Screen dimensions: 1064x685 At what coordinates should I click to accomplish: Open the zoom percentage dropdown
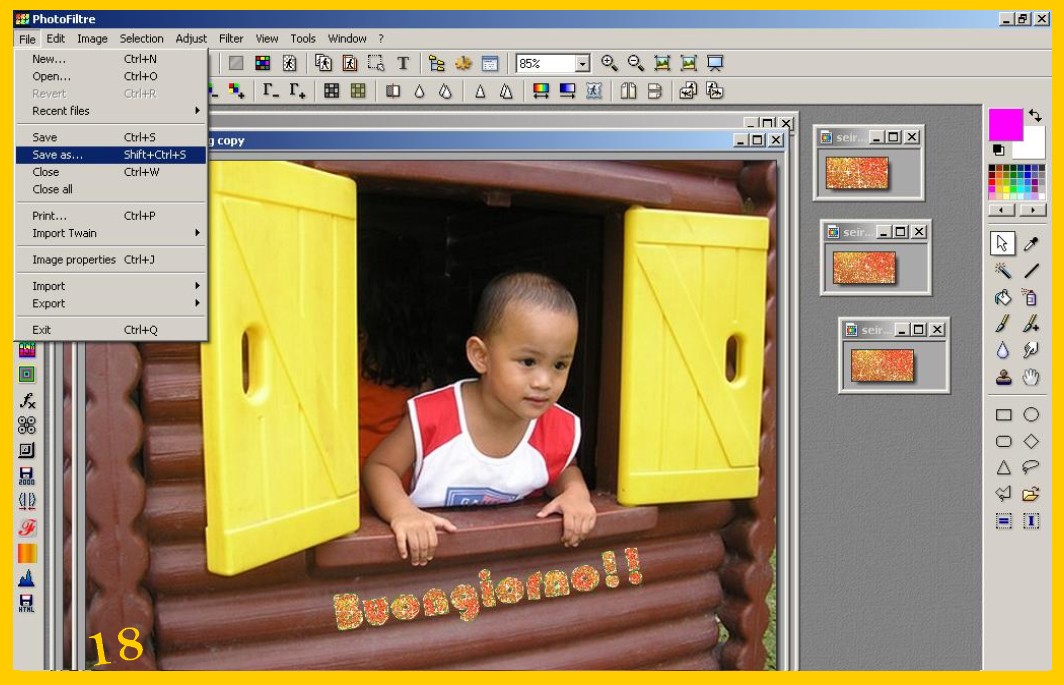582,64
